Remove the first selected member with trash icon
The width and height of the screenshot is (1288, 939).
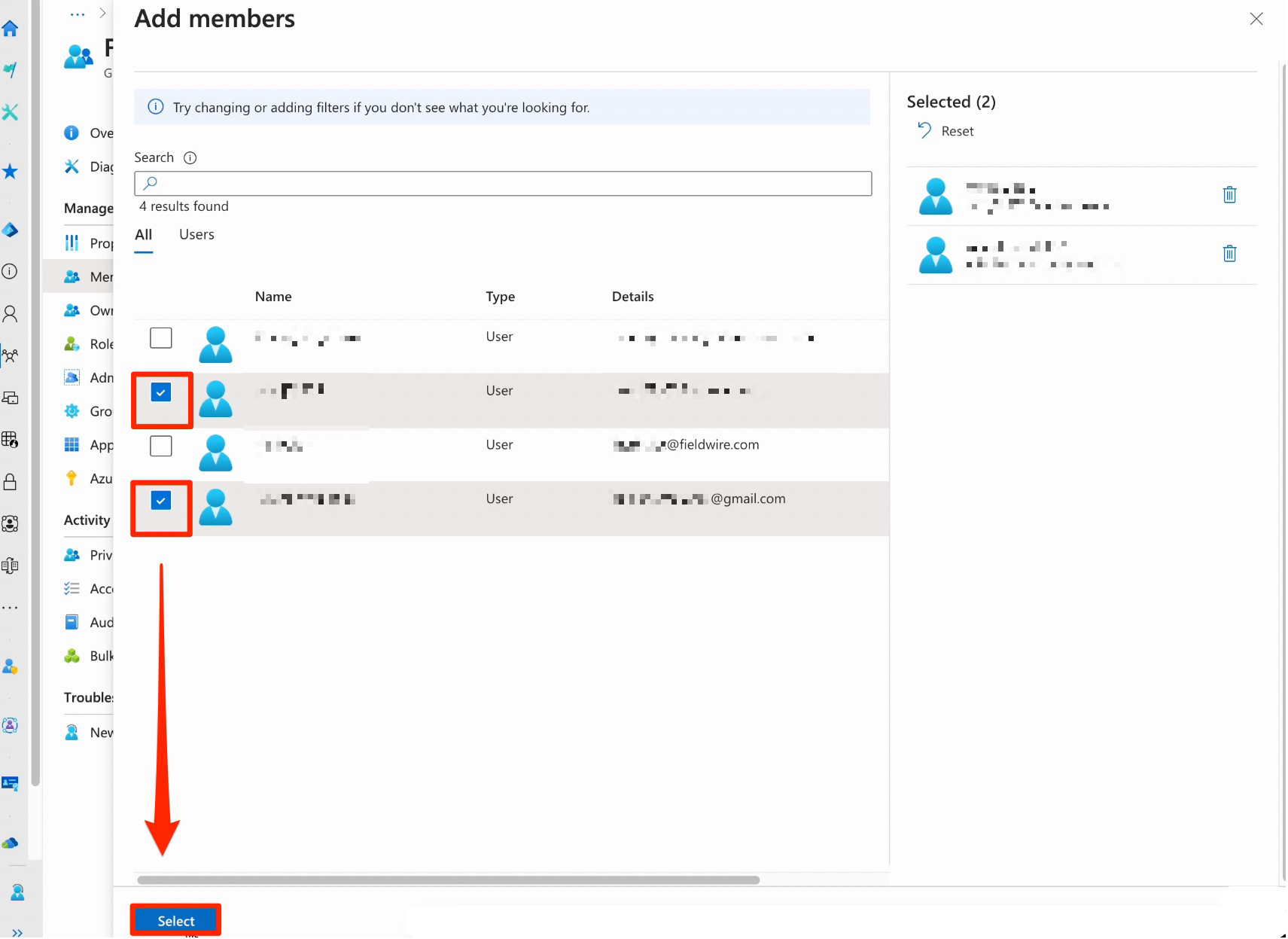pos(1229,194)
